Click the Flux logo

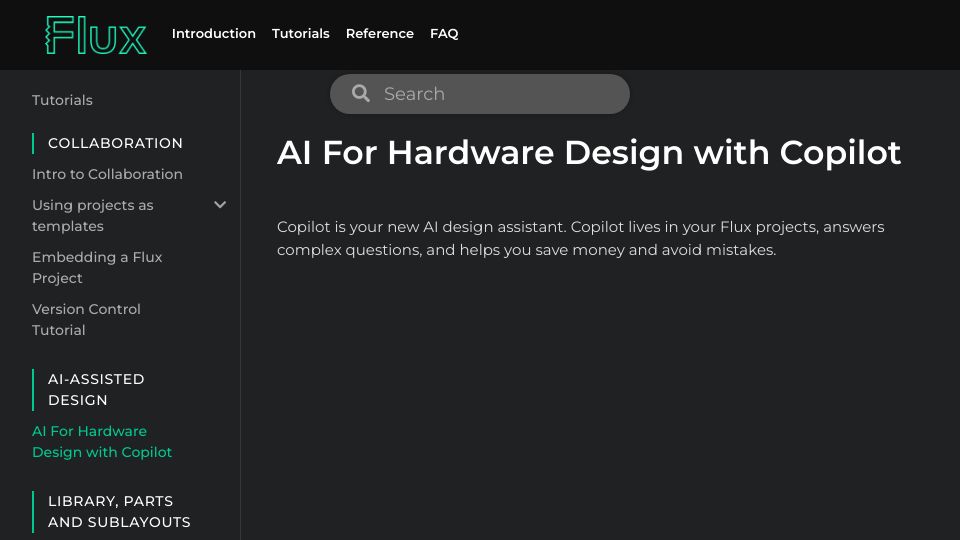pyautogui.click(x=96, y=35)
